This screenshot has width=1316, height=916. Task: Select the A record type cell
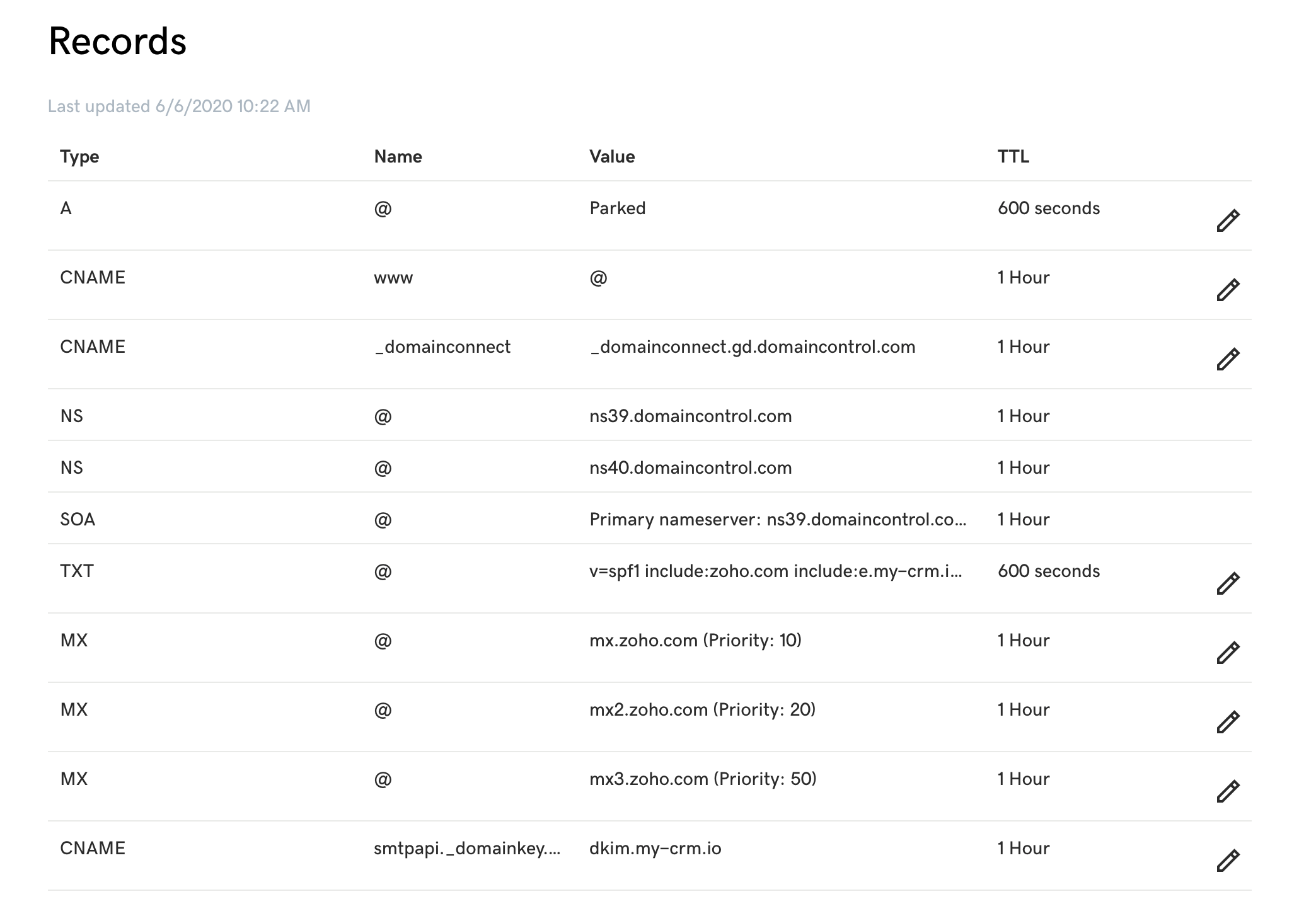click(x=66, y=209)
